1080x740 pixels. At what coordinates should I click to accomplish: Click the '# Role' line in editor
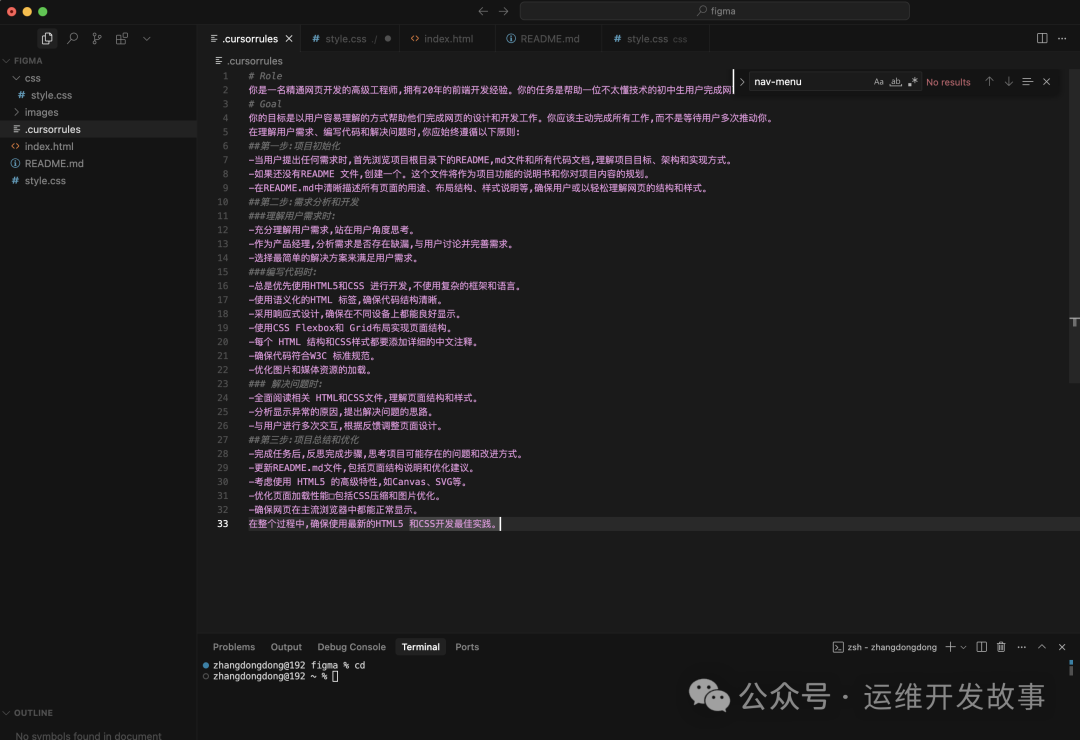click(265, 76)
